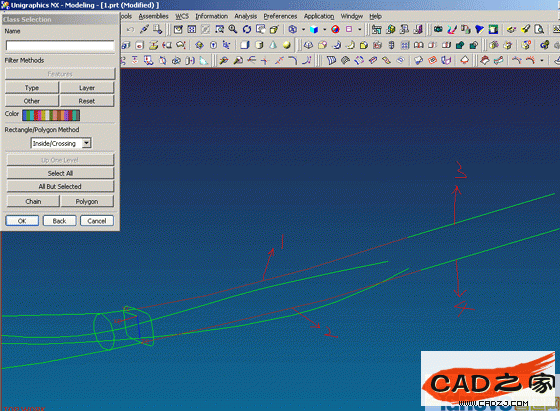This screenshot has height=411, width=560.
Task: Confirm Class Selection with OK
Action: (22, 221)
